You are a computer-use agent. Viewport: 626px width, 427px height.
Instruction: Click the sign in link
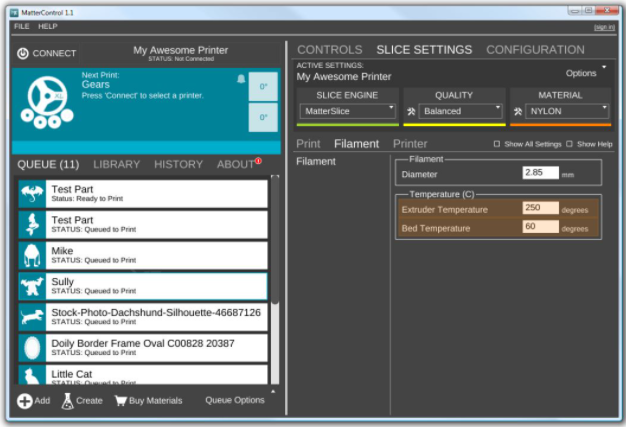(604, 27)
